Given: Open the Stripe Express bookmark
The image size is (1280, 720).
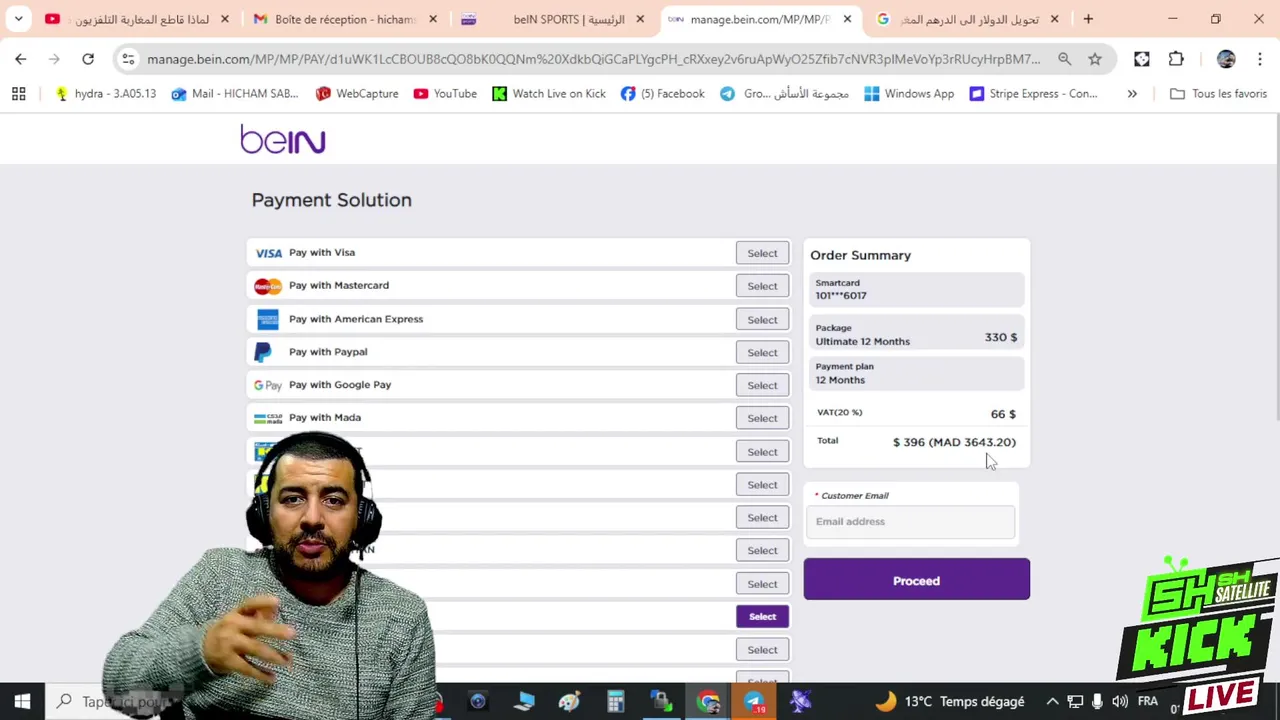Looking at the screenshot, I should tap(1033, 93).
